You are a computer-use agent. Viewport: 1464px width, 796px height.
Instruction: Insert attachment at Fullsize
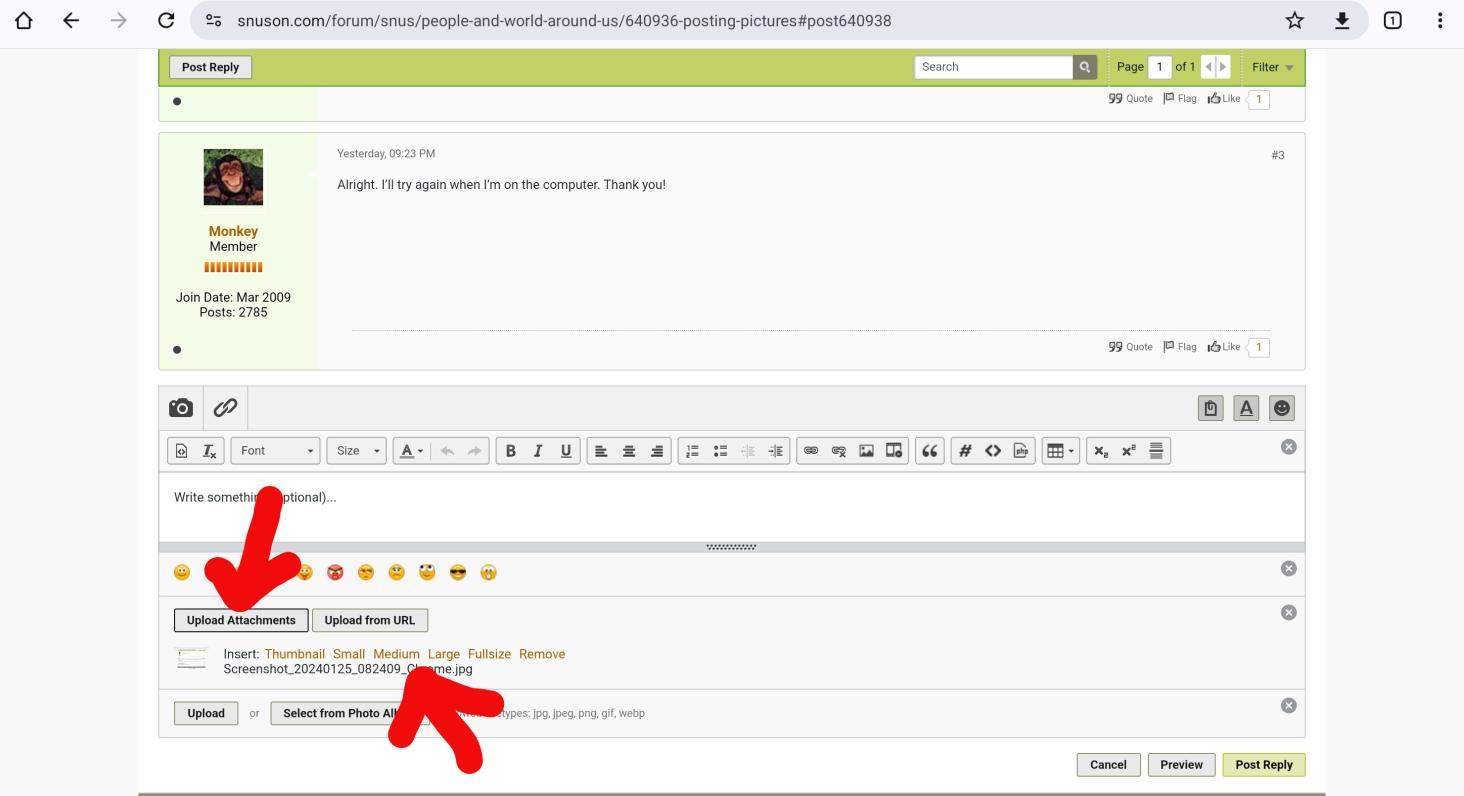click(x=489, y=654)
